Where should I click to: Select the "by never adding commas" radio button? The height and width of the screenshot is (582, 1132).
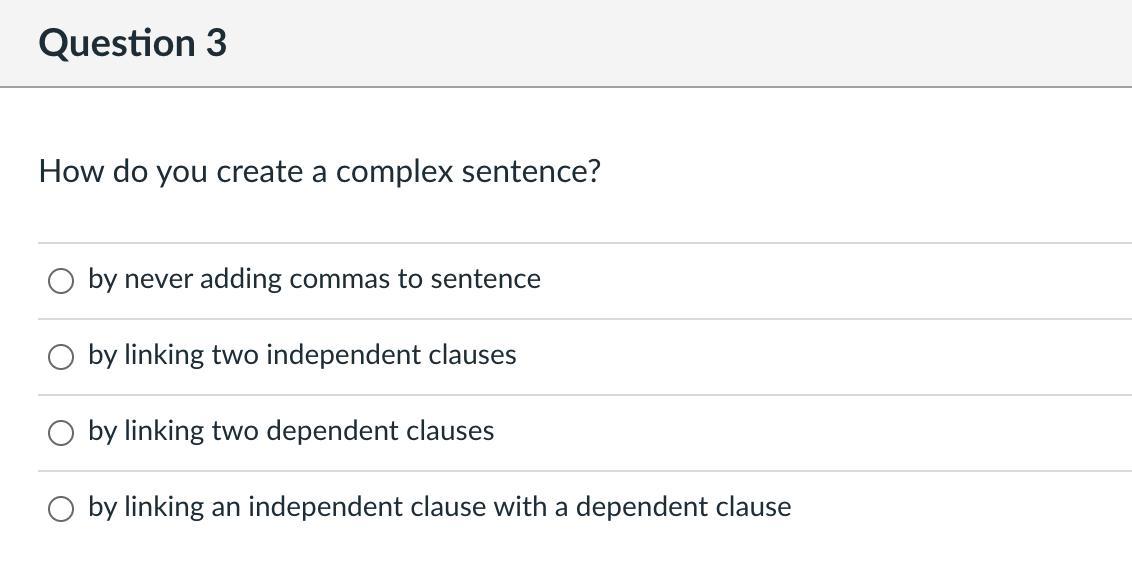pos(61,281)
